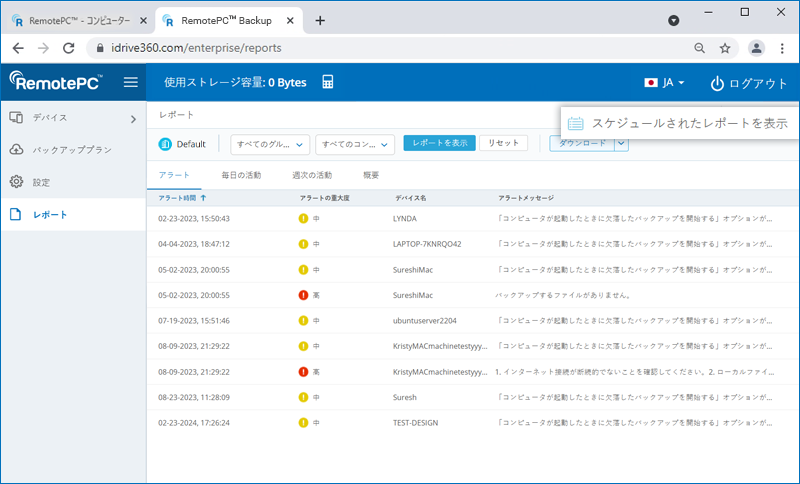Click the red severity icon at 08-09-2023

(303, 372)
